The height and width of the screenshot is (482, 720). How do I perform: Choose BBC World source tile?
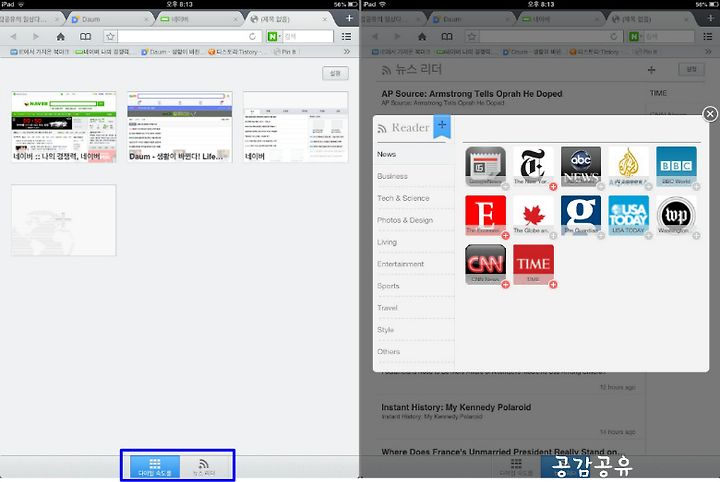pos(676,166)
